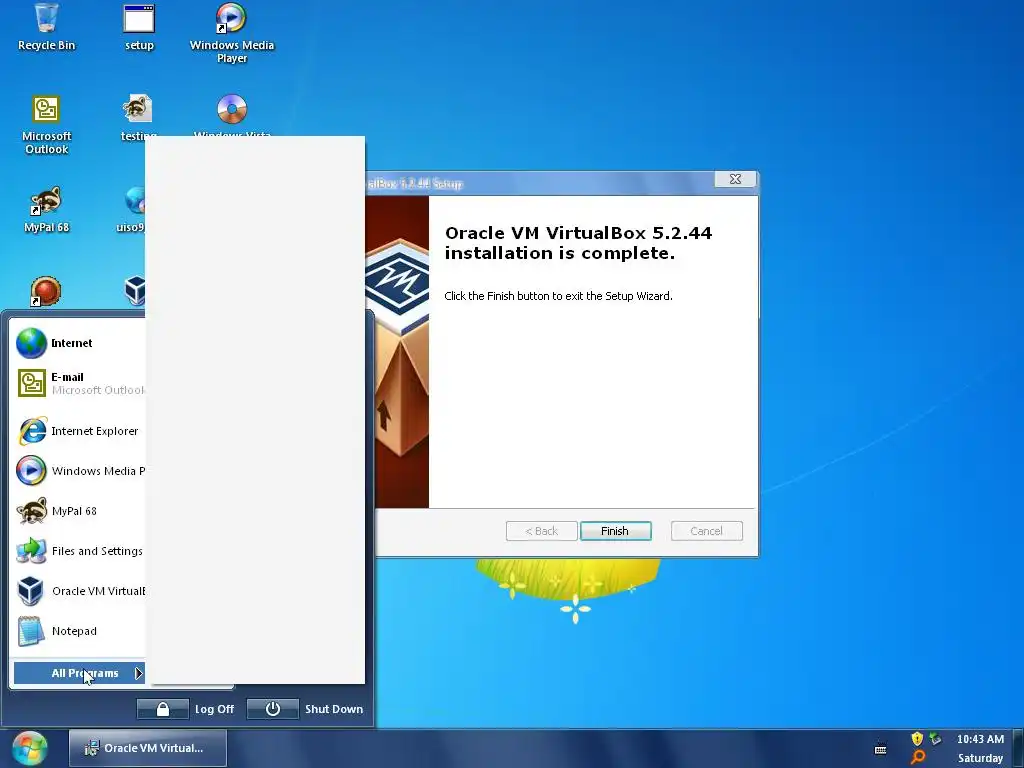Click the Back button in setup dialog
Screen dimensions: 1024x768
pyautogui.click(x=541, y=531)
